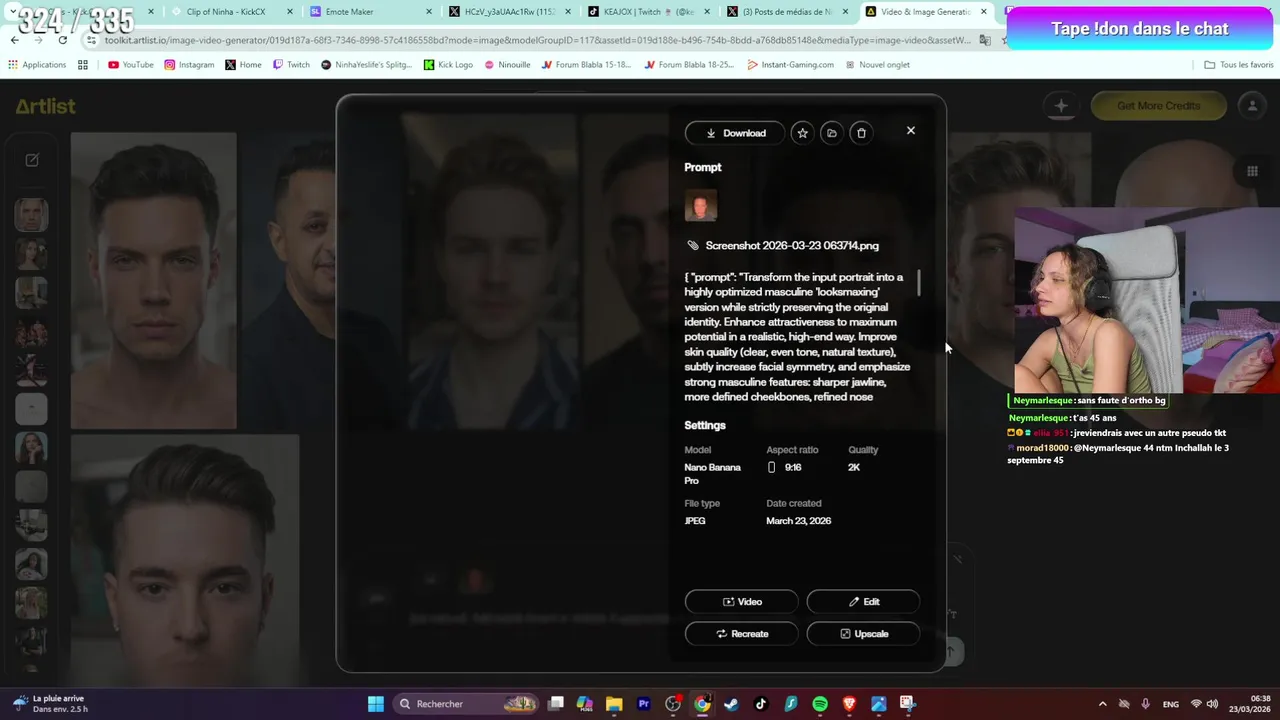Click the Artlist logo
This screenshot has height=720, width=1280.
(45, 106)
